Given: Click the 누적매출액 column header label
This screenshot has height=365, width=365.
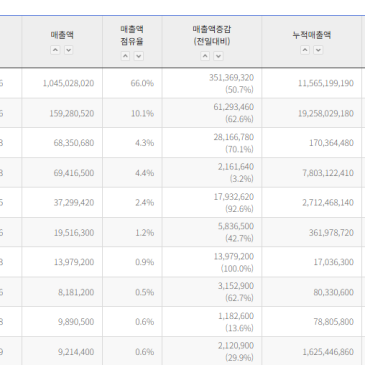Looking at the screenshot, I should [x=312, y=35].
